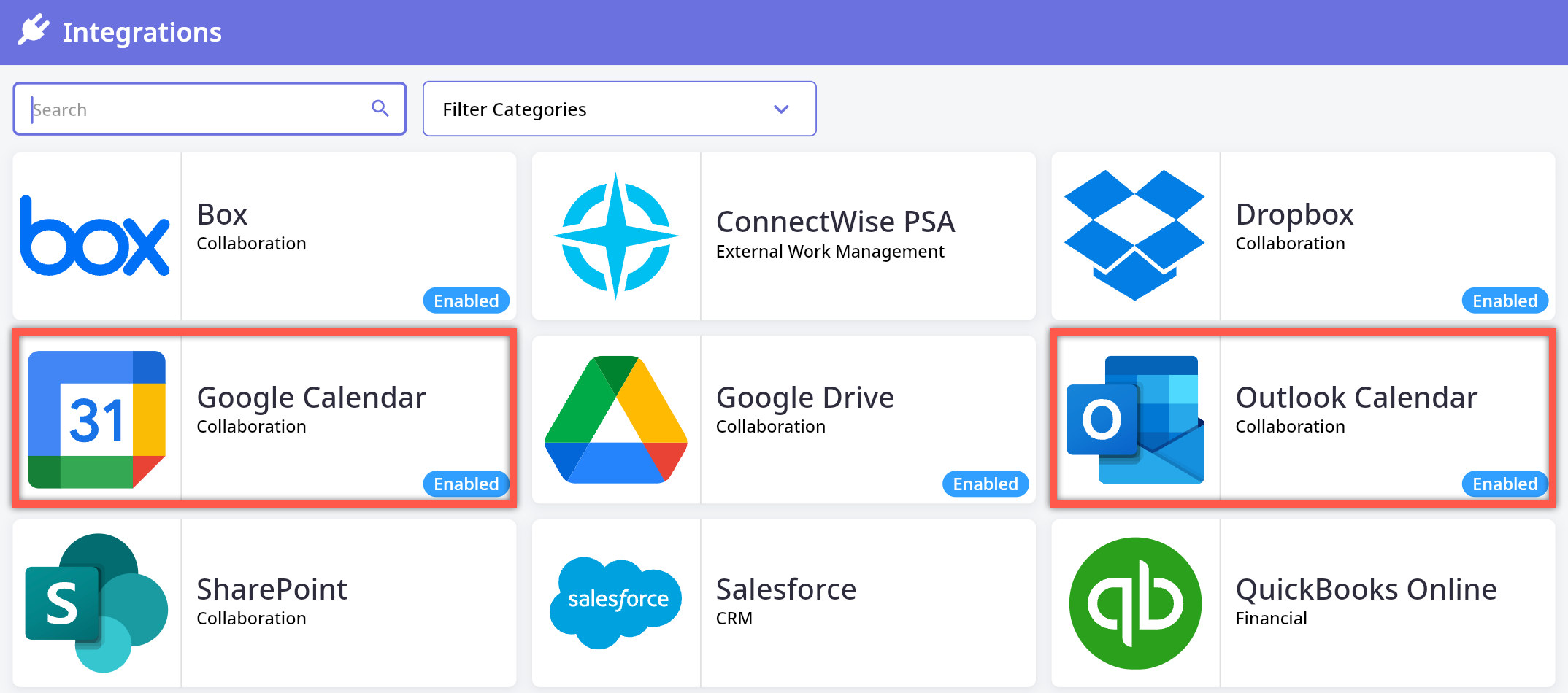Open the Filter Categories dropdown
The height and width of the screenshot is (693, 1568).
coord(618,109)
